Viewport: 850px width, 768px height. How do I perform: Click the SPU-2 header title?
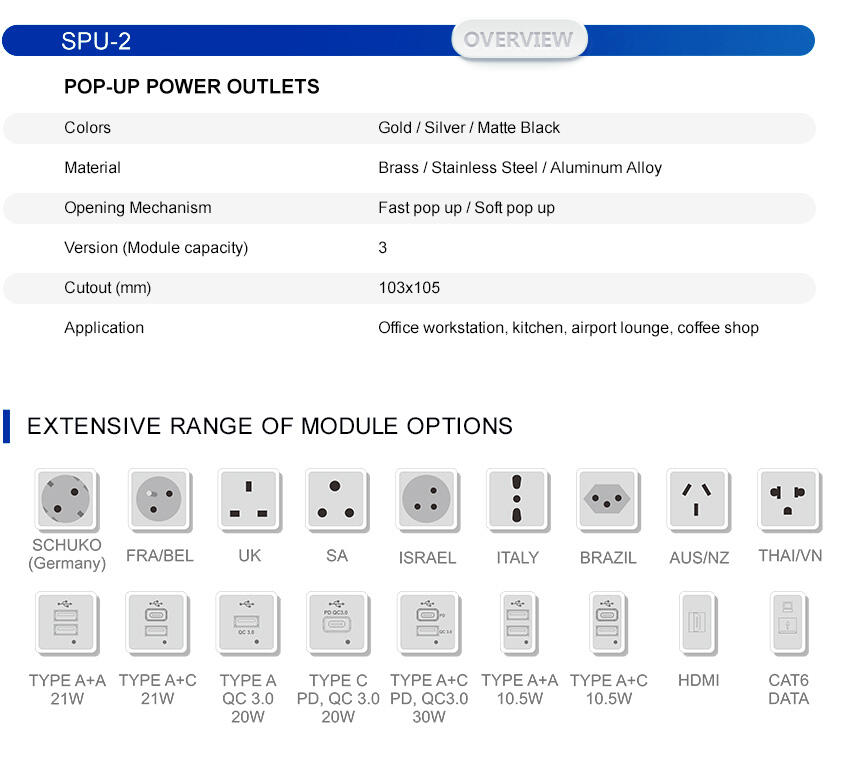click(96, 41)
